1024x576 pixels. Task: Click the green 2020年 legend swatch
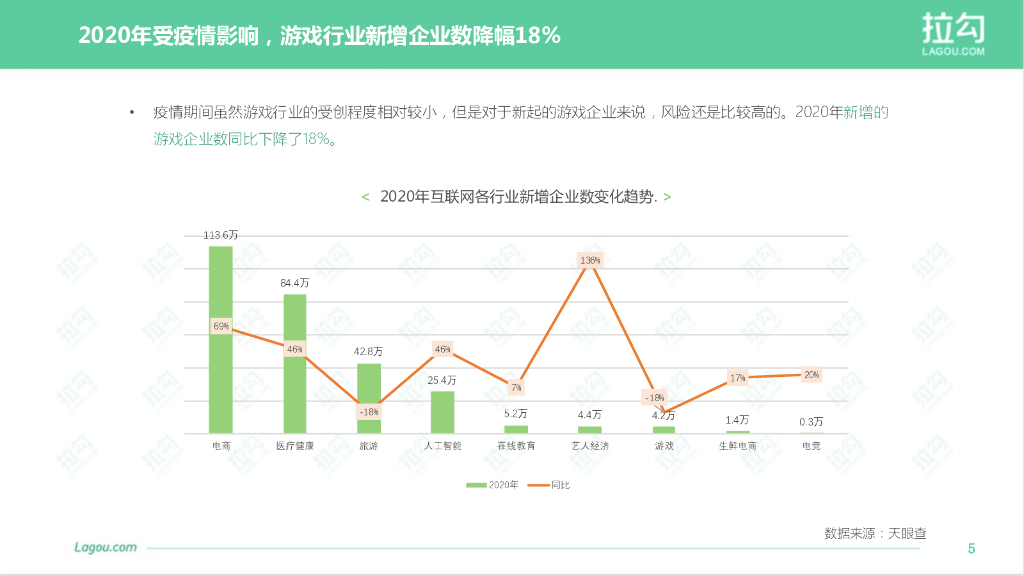coord(476,485)
